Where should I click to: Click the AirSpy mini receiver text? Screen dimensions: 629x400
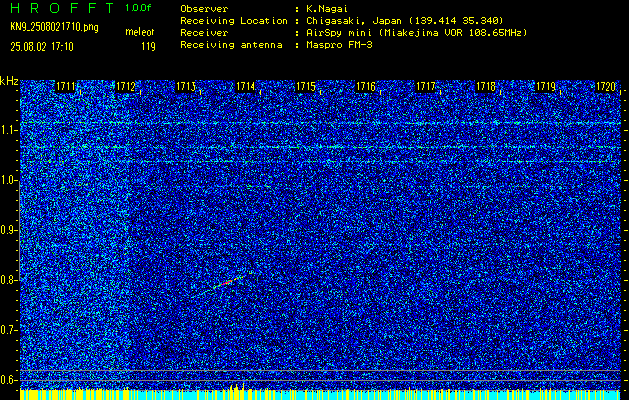coord(416,33)
